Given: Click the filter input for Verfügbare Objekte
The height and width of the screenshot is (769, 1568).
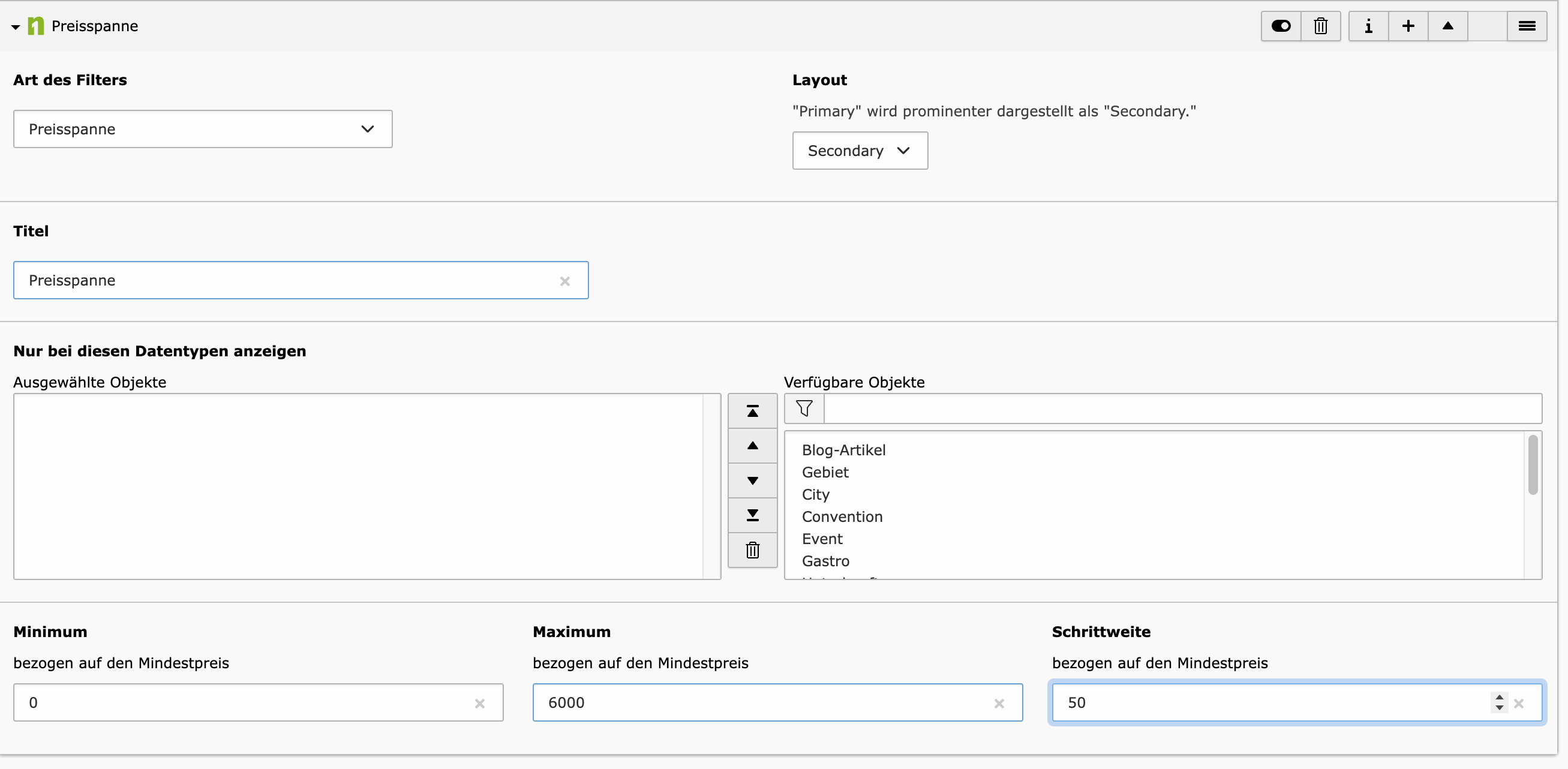Looking at the screenshot, I should (x=1181, y=408).
